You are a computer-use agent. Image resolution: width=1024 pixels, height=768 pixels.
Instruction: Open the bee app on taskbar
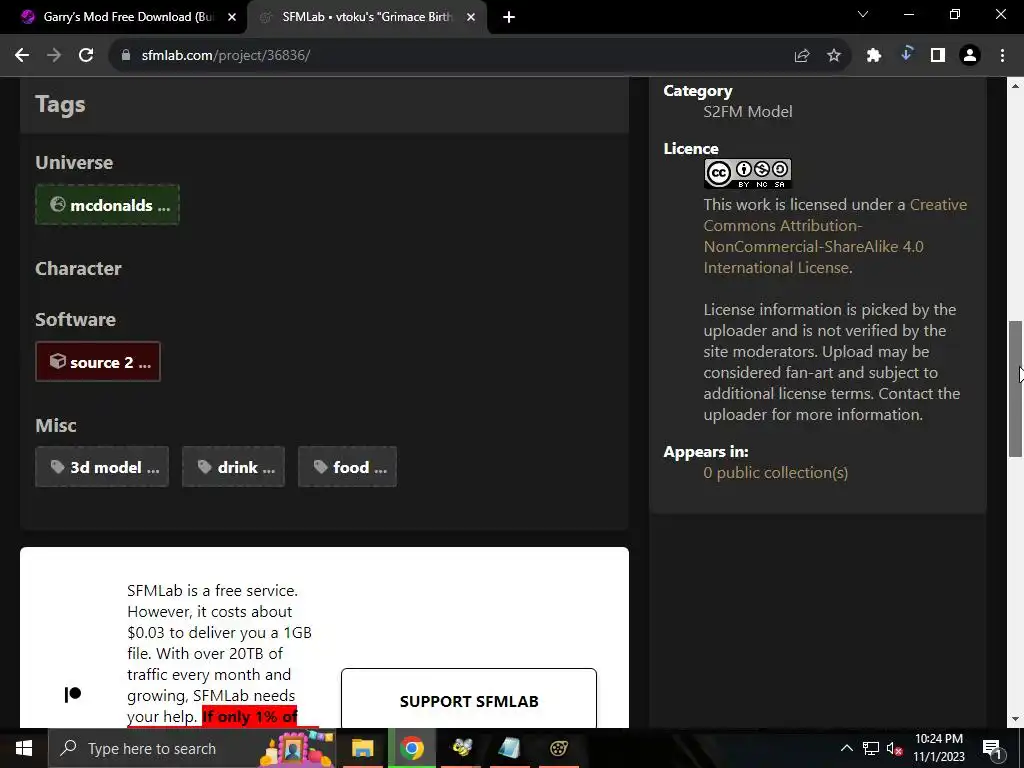click(x=462, y=748)
